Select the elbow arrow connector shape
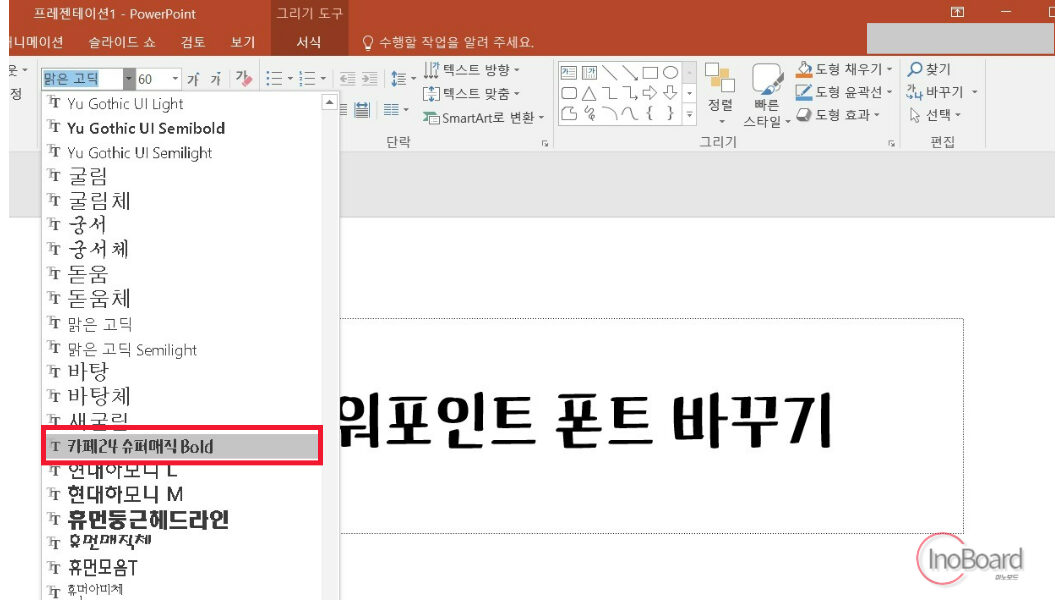Viewport: 1060px width, 600px height. tap(630, 93)
